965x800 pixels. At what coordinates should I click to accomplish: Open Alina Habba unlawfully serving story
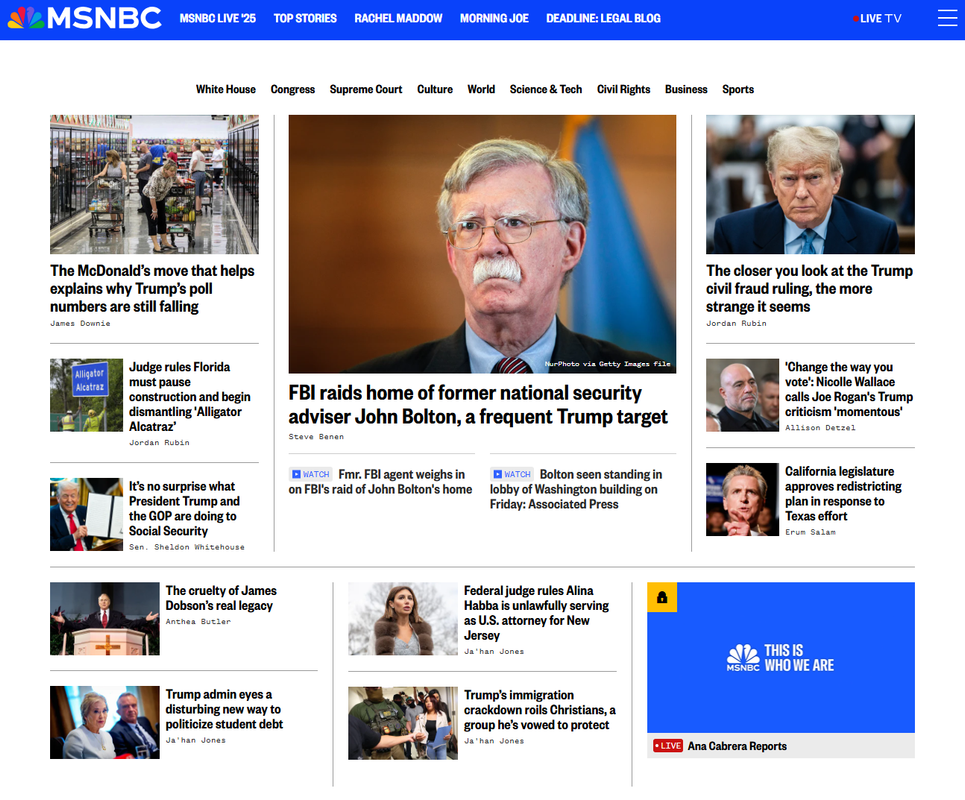[536, 613]
